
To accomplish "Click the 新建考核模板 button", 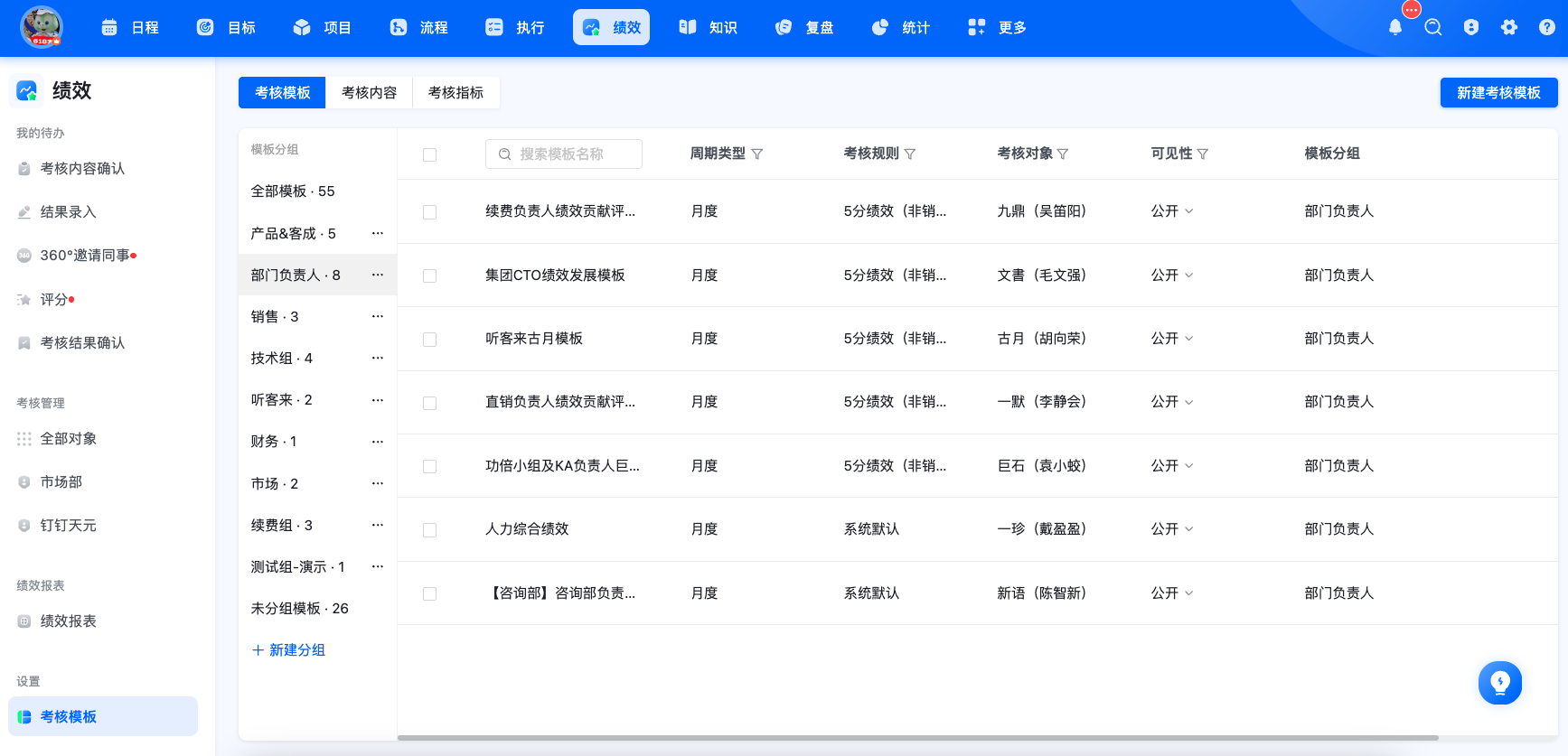I will [1498, 93].
